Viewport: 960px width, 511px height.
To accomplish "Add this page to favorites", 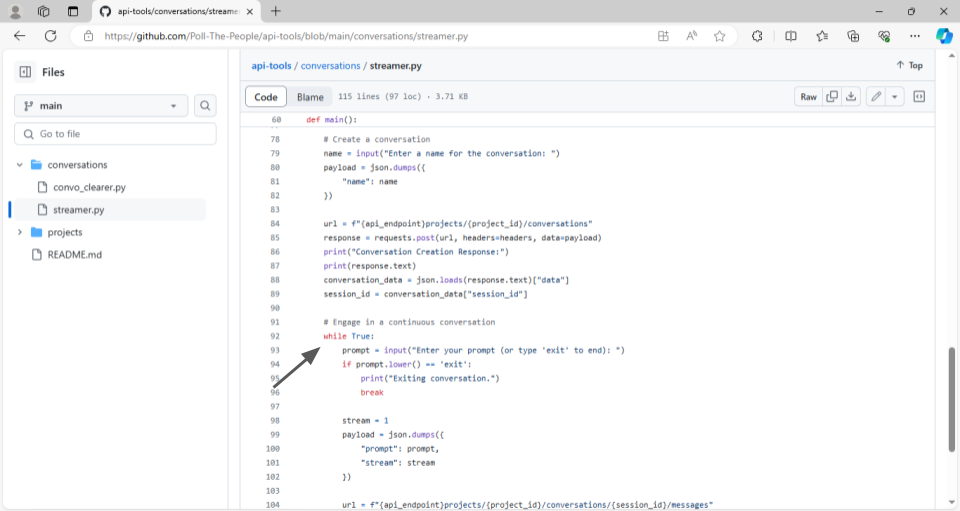I will point(719,36).
